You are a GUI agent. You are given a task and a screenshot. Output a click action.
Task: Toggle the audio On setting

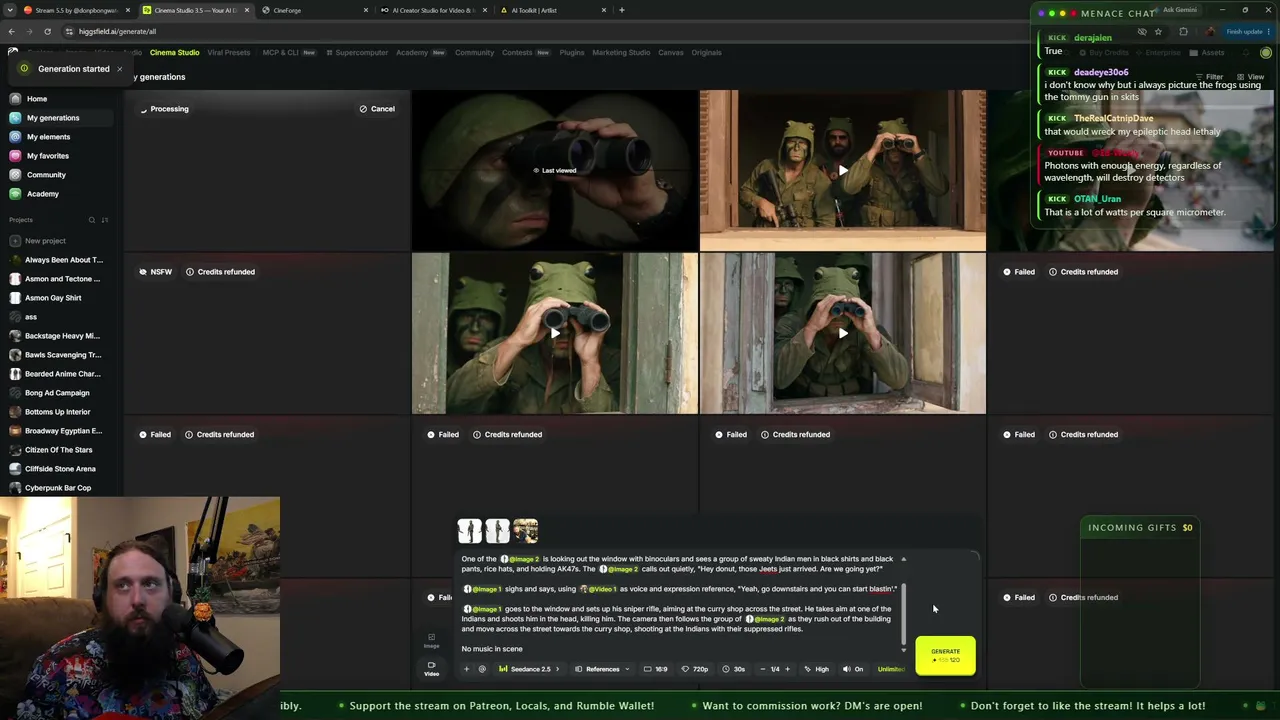click(x=853, y=669)
